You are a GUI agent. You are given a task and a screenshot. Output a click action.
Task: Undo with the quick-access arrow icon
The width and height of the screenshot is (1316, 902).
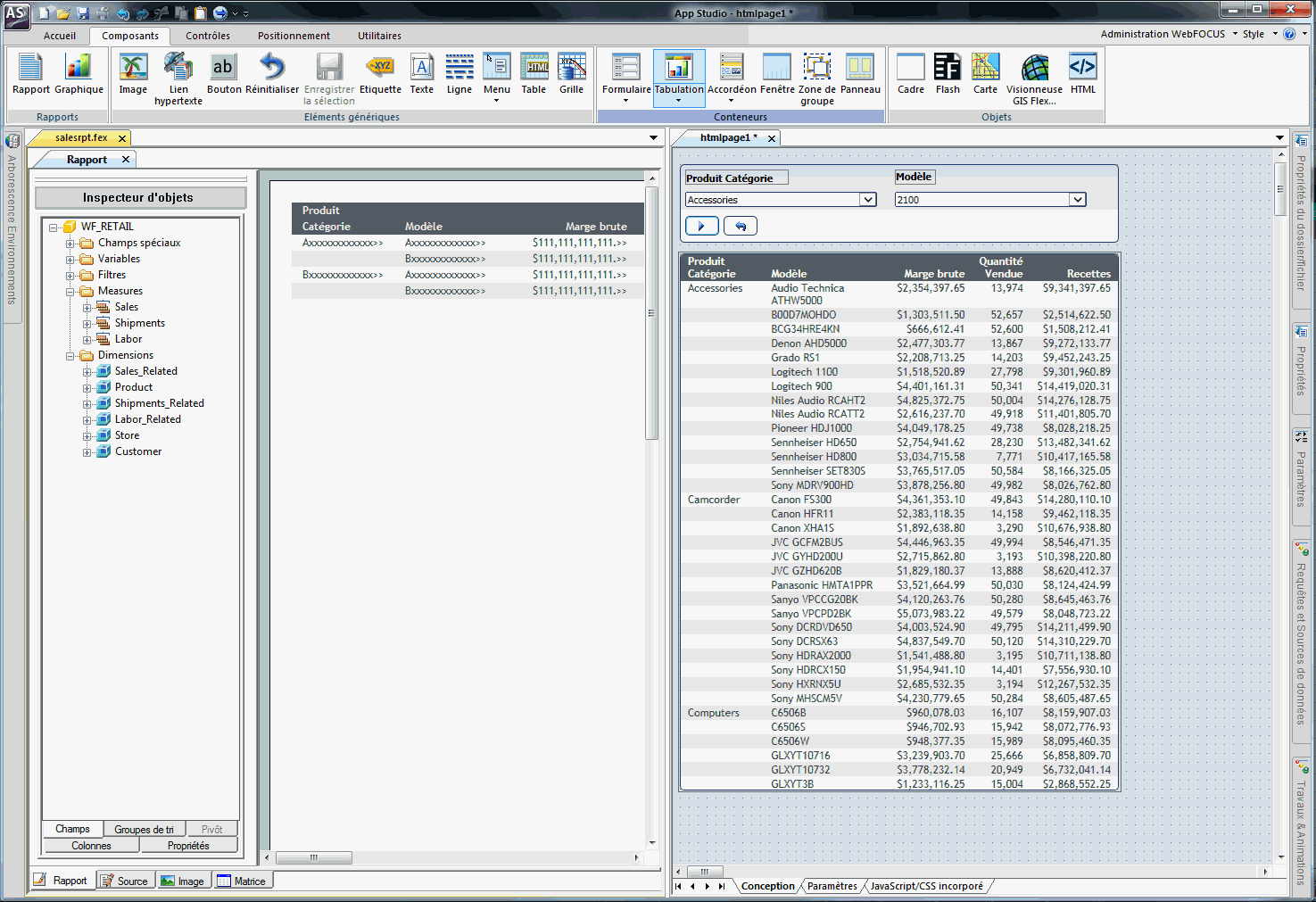click(x=122, y=13)
